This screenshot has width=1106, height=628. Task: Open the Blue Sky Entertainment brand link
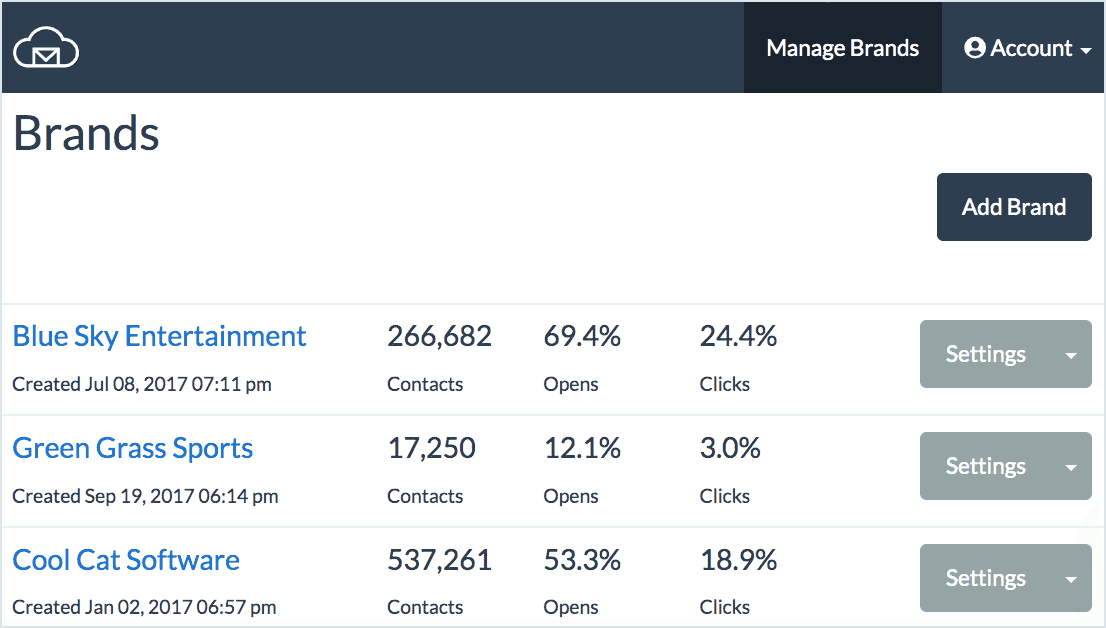click(x=159, y=336)
